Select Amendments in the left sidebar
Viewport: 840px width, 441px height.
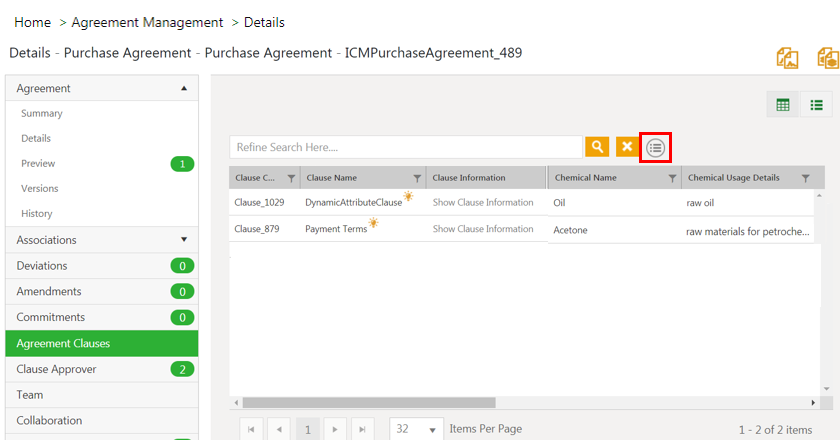(x=49, y=291)
